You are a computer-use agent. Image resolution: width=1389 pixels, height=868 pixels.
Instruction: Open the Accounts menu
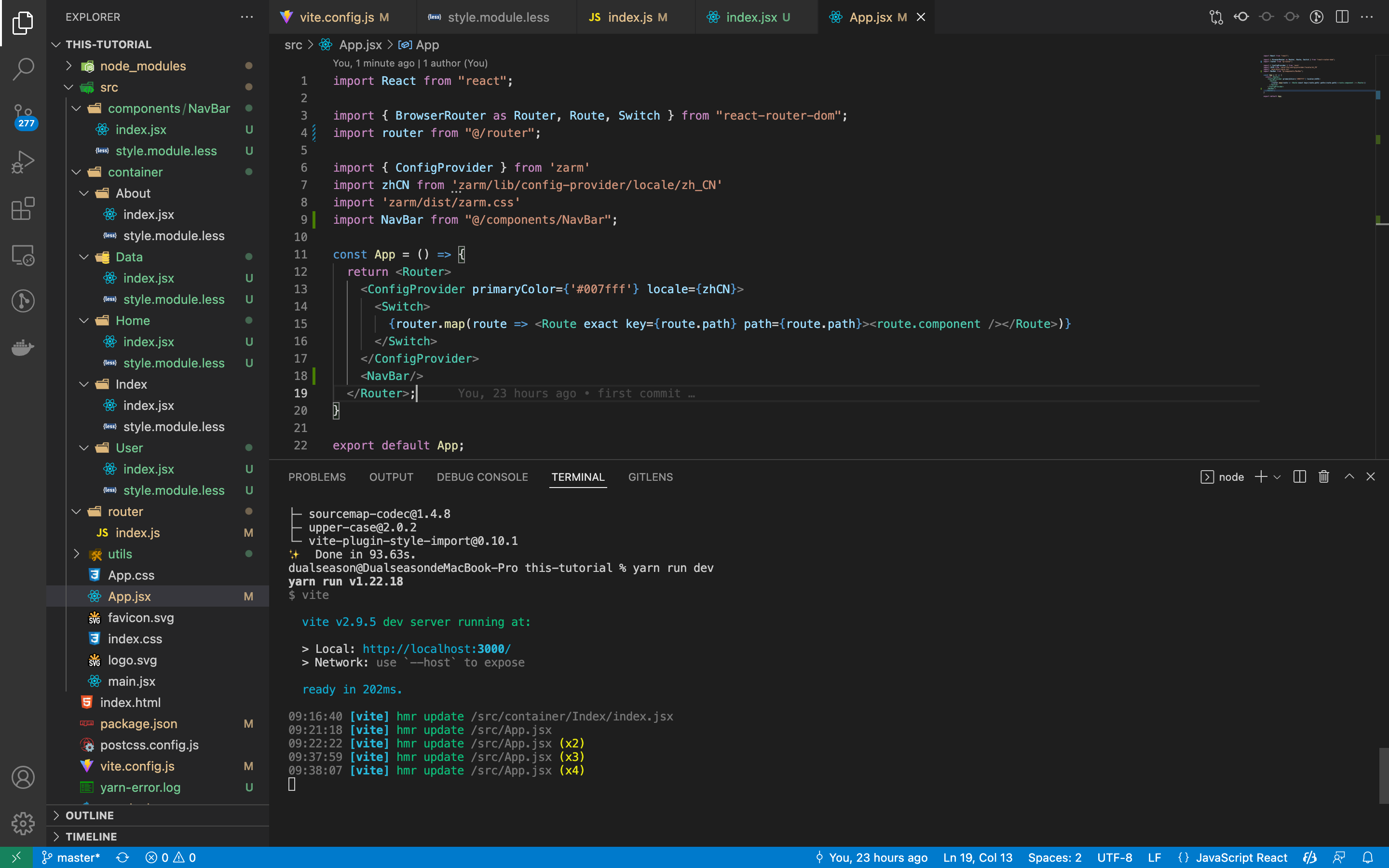point(23,777)
